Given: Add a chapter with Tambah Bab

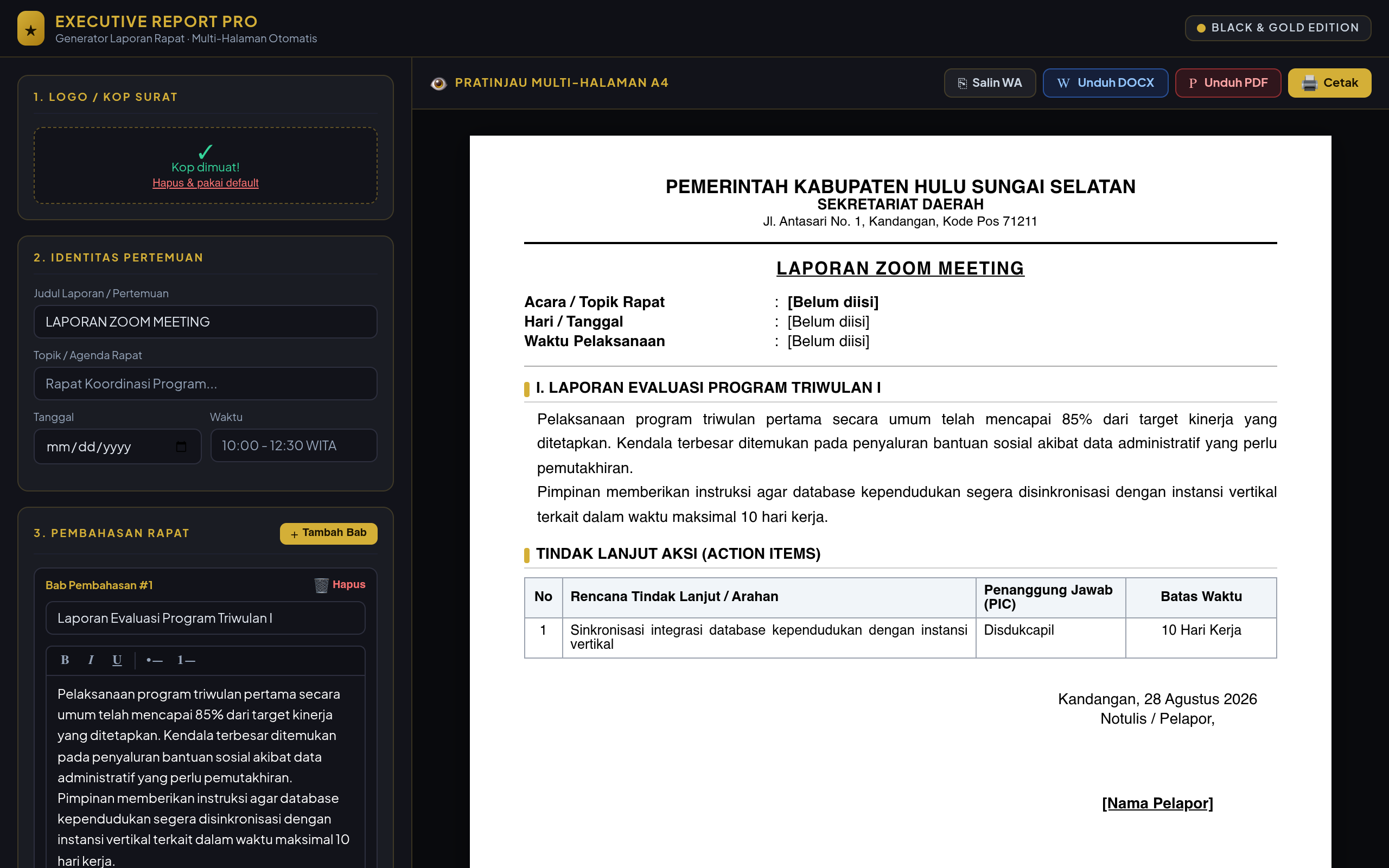Looking at the screenshot, I should (x=328, y=533).
